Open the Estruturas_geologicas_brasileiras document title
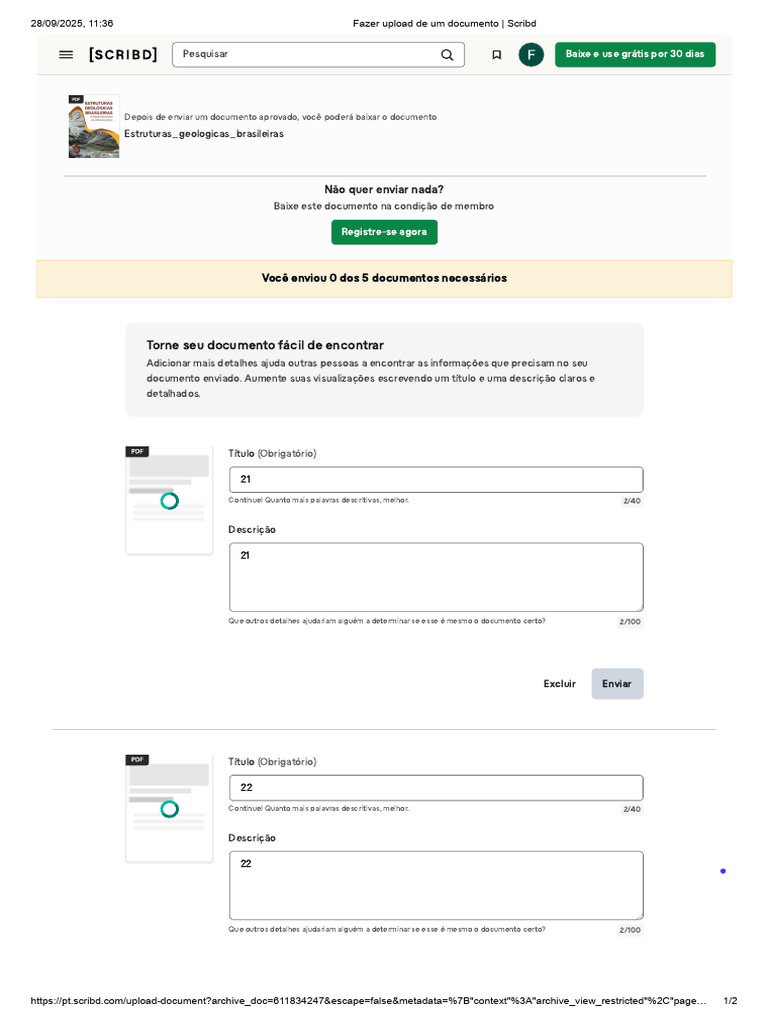The image size is (768, 1024). [204, 134]
